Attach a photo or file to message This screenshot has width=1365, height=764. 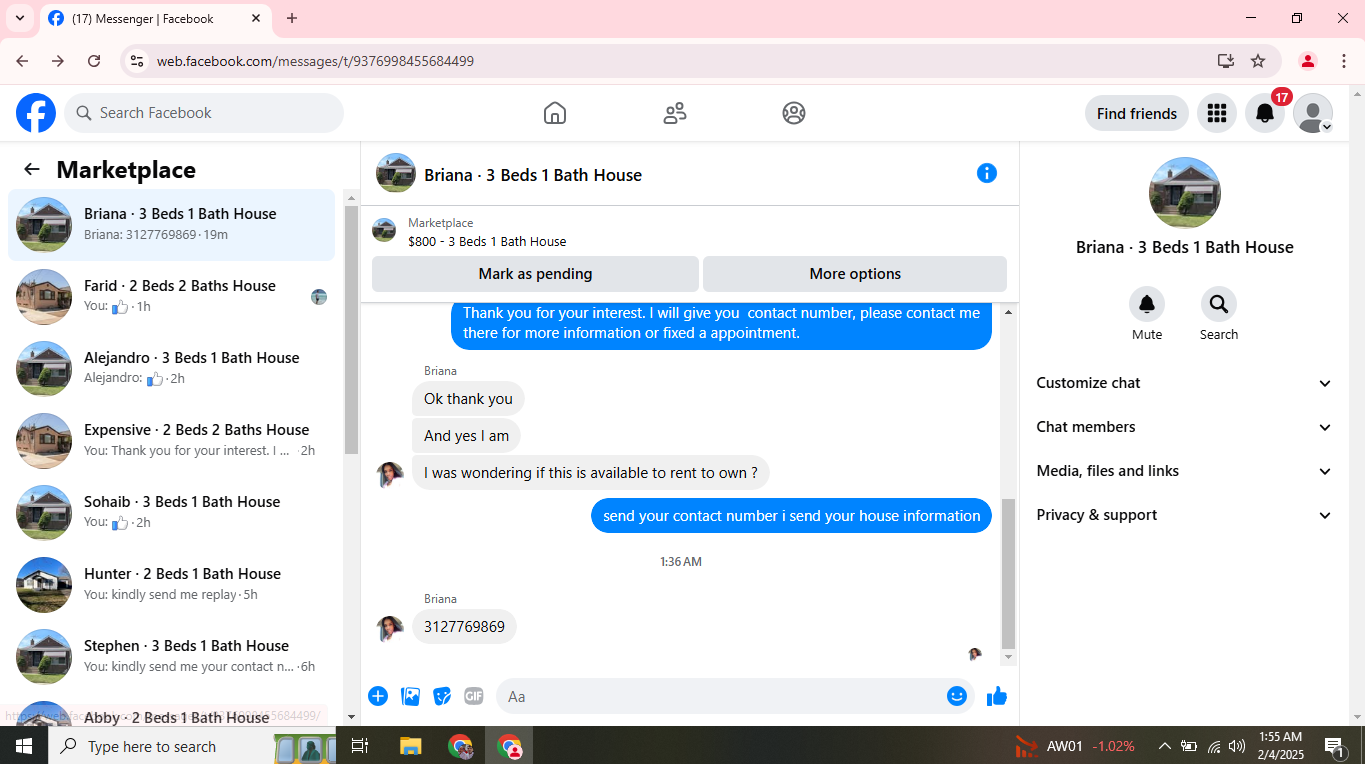410,696
